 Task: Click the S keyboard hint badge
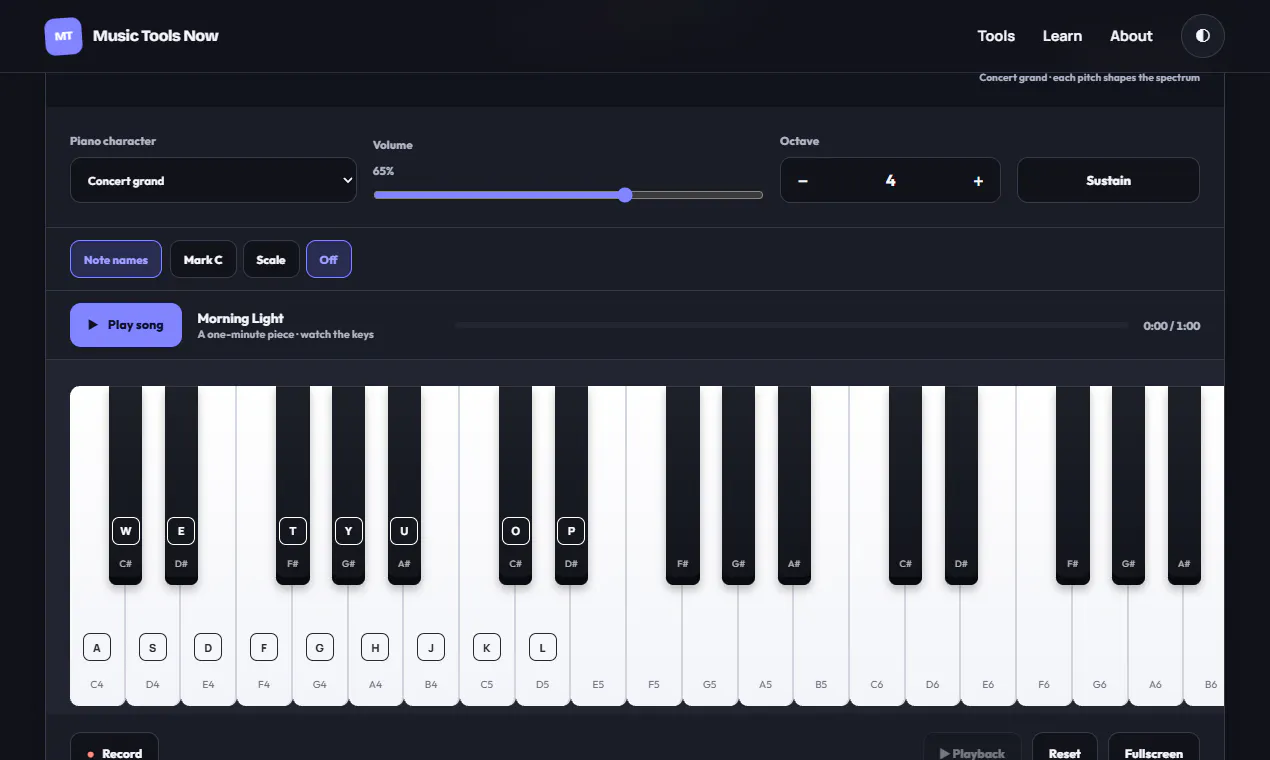(x=153, y=647)
